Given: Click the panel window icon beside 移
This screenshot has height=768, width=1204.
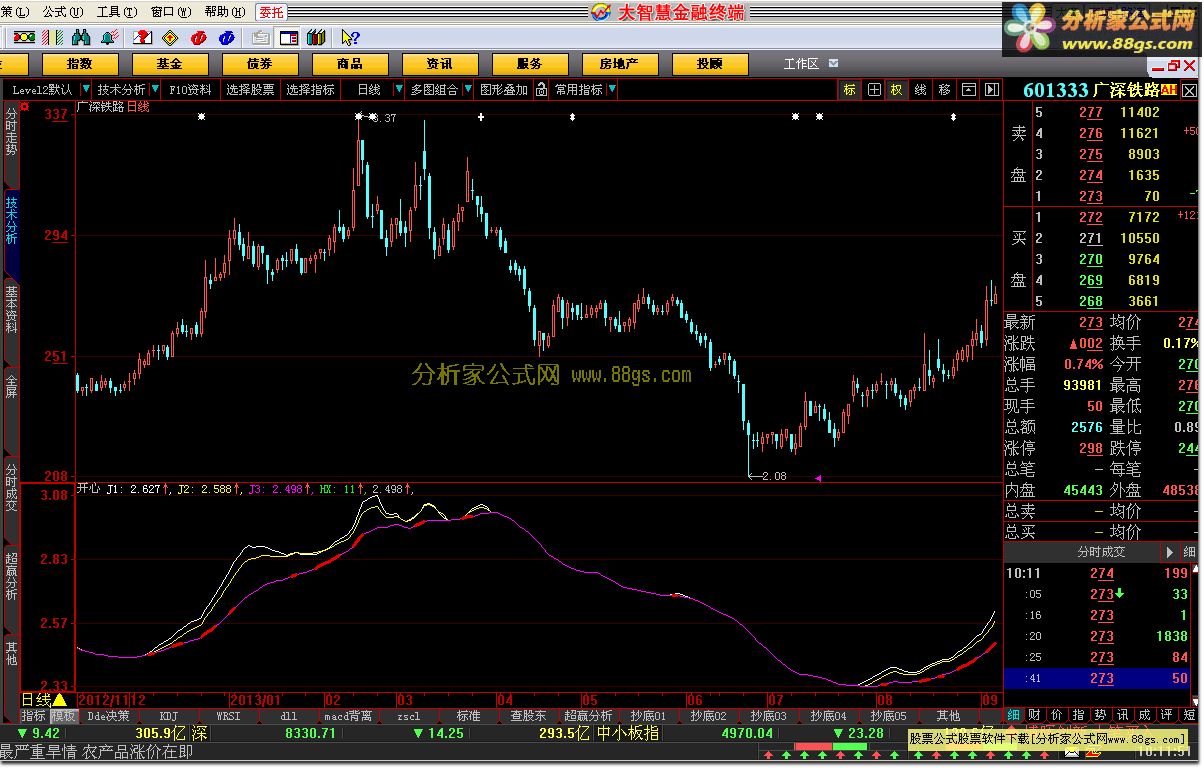Looking at the screenshot, I should 969,89.
